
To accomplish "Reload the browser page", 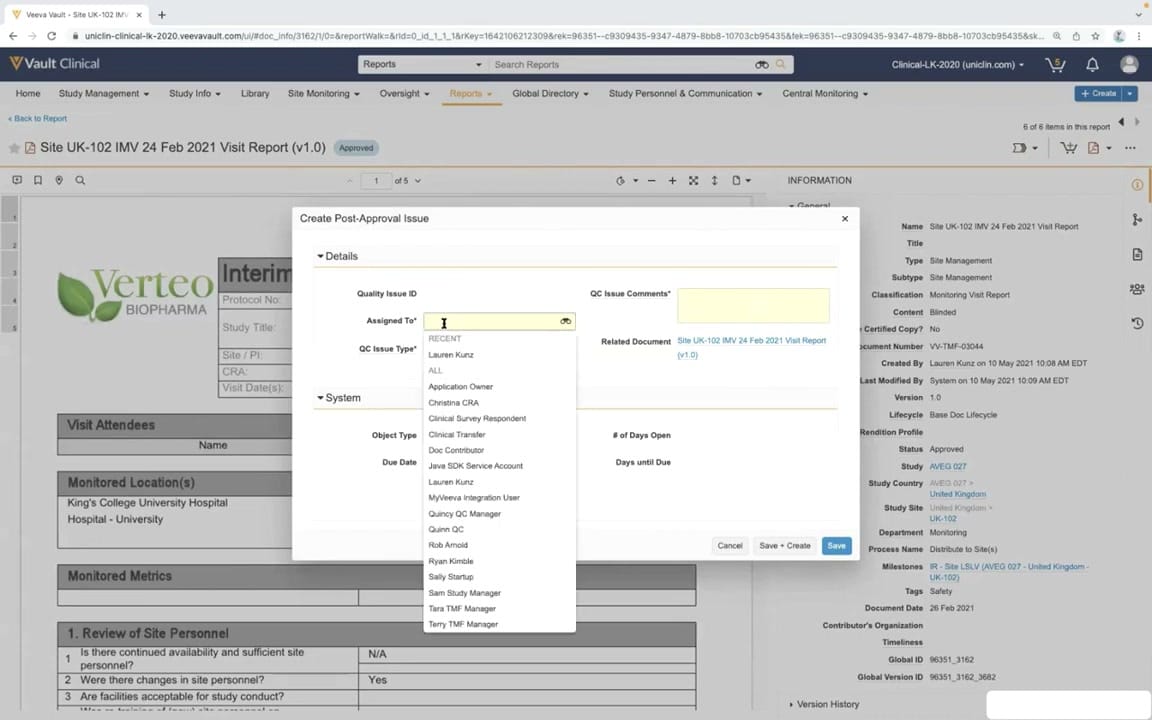I will pos(51,35).
